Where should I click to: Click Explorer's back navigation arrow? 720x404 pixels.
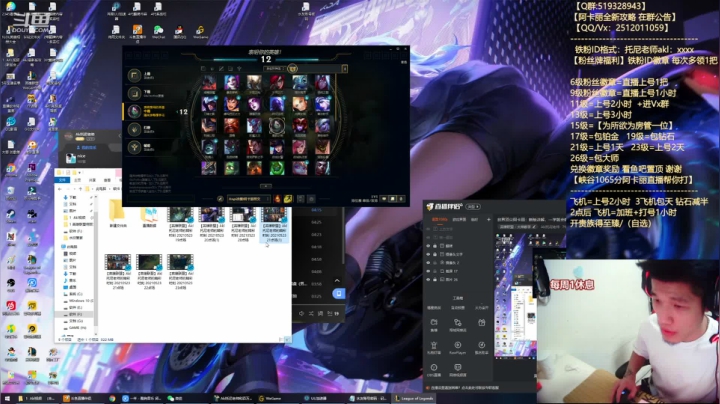click(60, 189)
